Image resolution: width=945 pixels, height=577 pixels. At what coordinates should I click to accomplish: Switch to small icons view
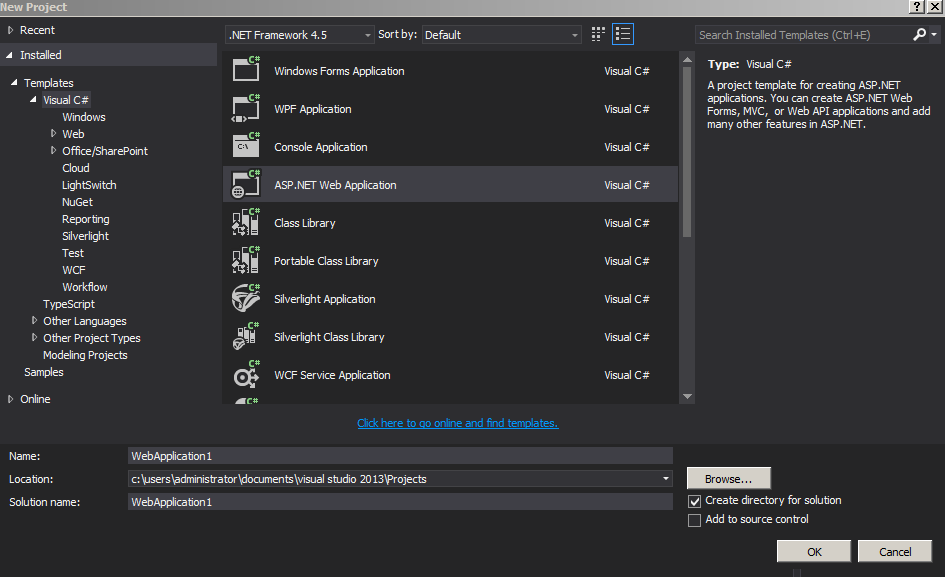pyautogui.click(x=598, y=34)
